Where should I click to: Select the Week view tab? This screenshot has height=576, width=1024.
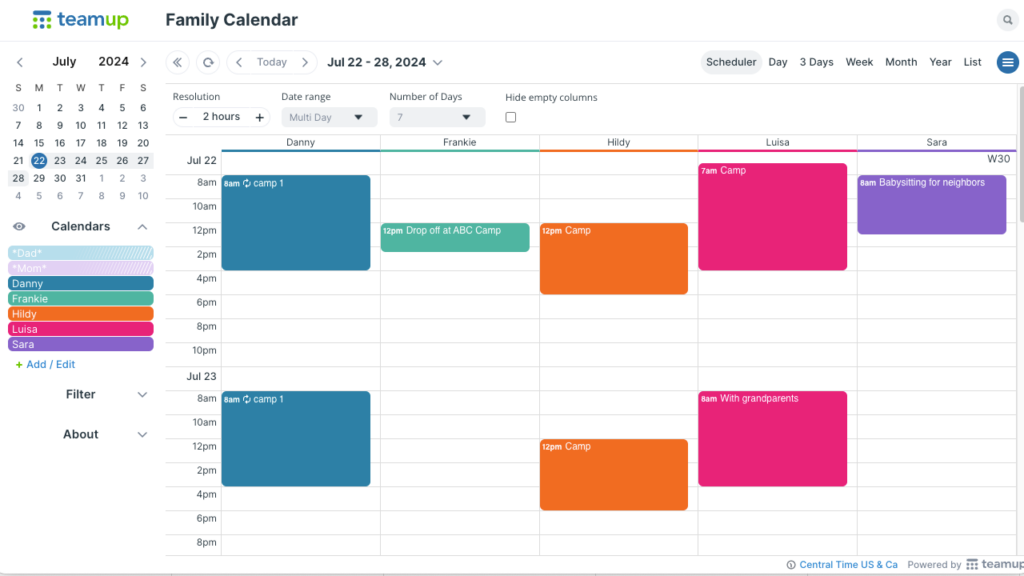859,61
